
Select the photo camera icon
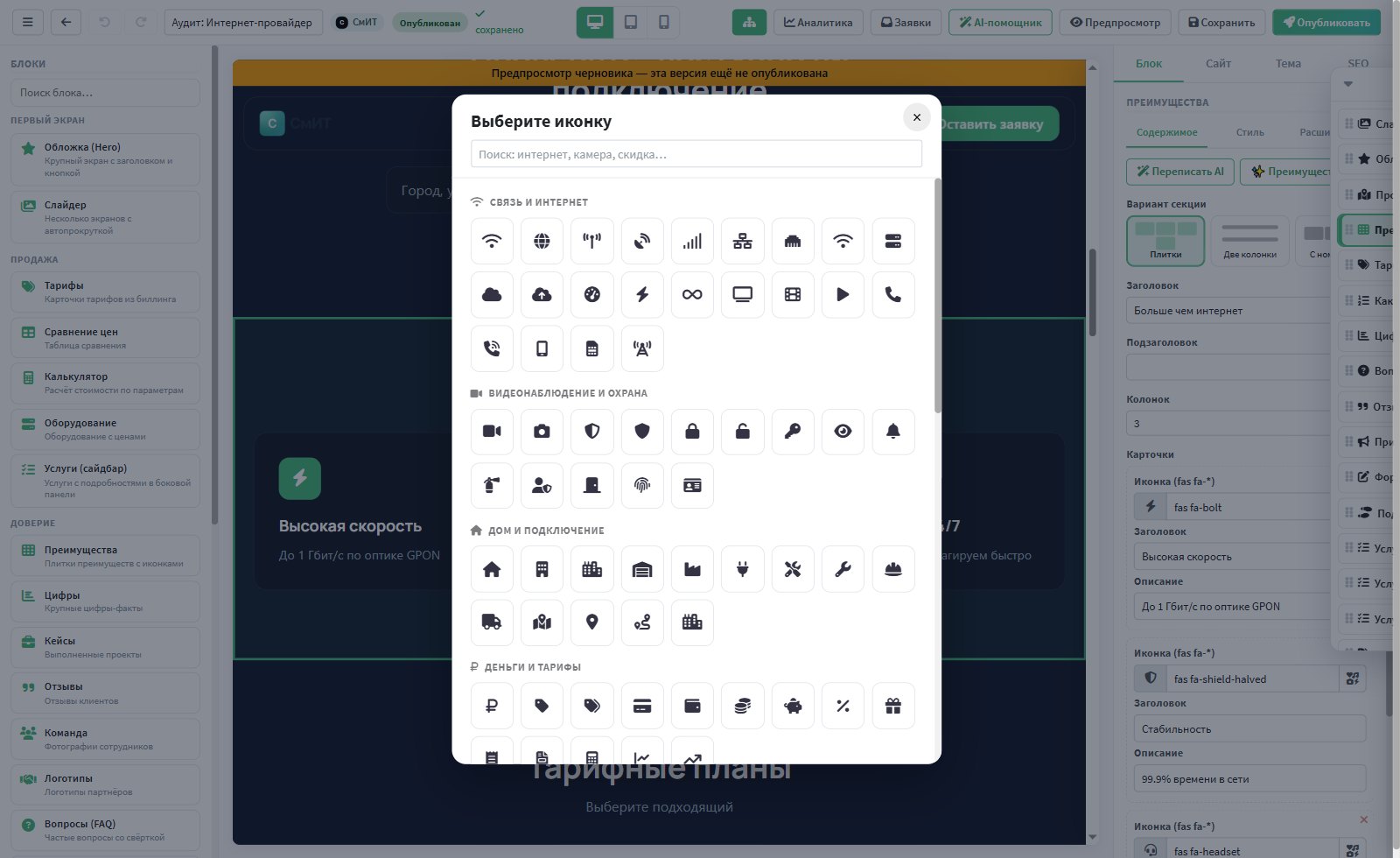tap(542, 432)
